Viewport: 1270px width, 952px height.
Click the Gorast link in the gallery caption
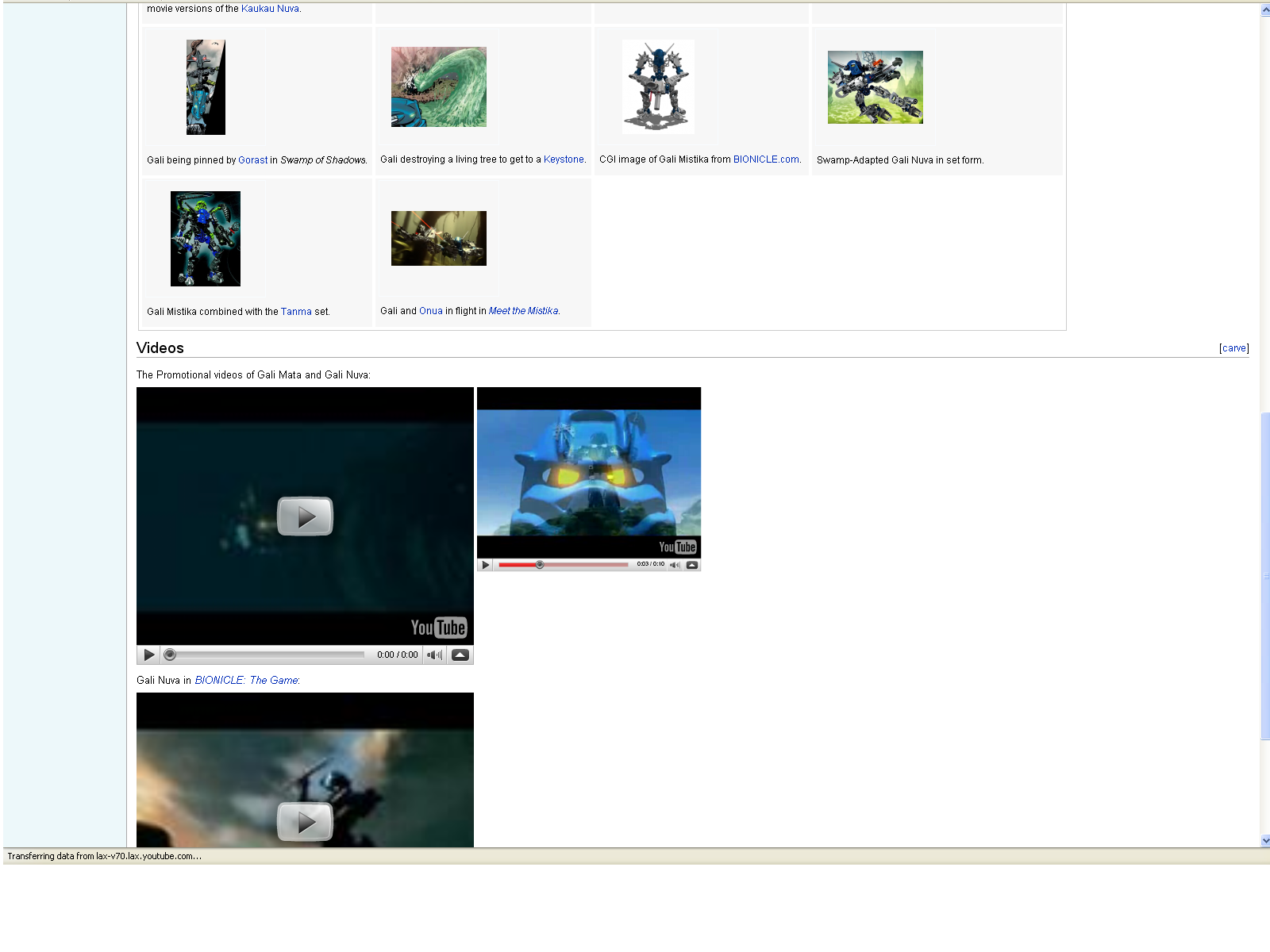(252, 160)
